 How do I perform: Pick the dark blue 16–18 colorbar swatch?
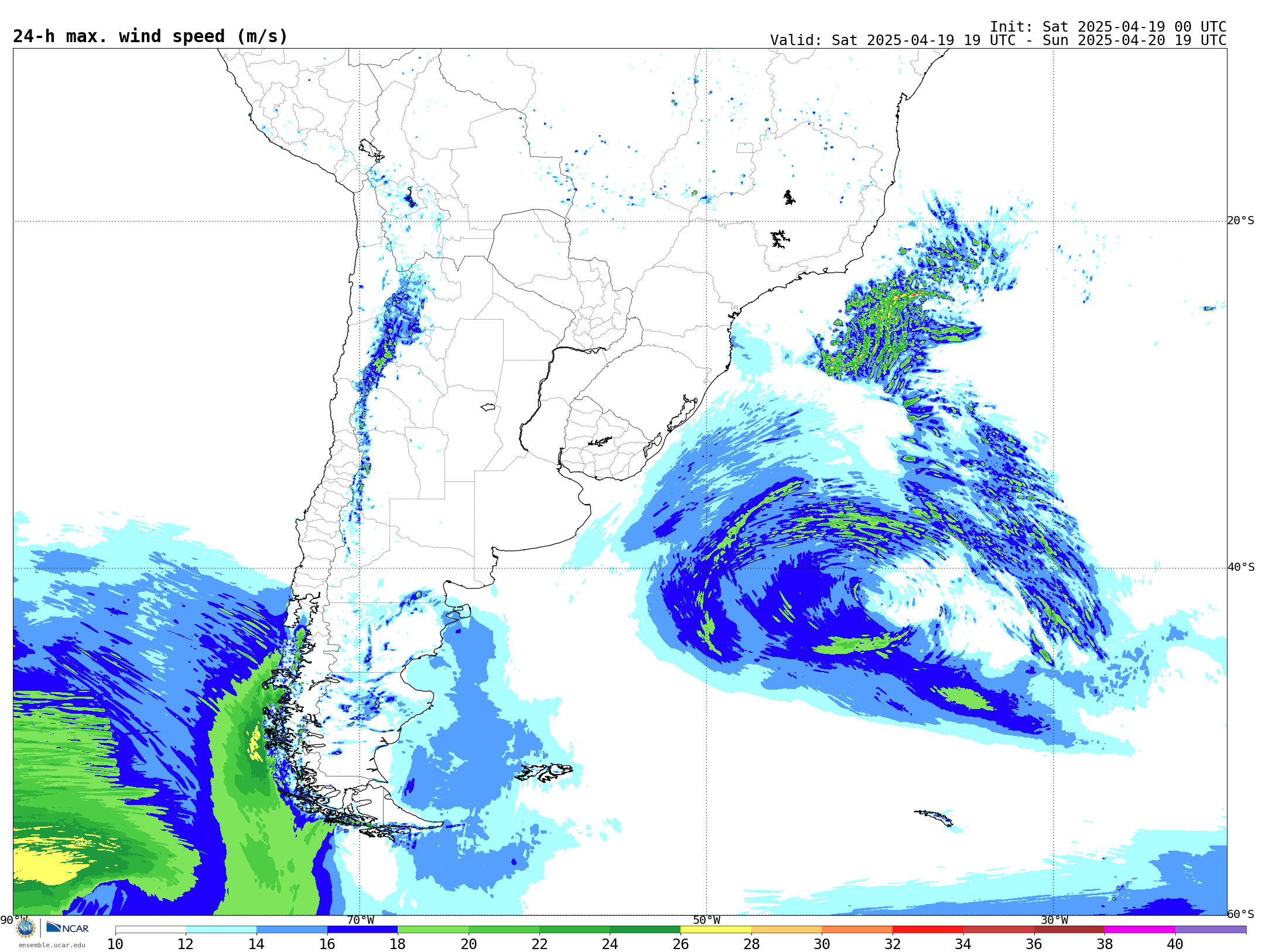[363, 930]
